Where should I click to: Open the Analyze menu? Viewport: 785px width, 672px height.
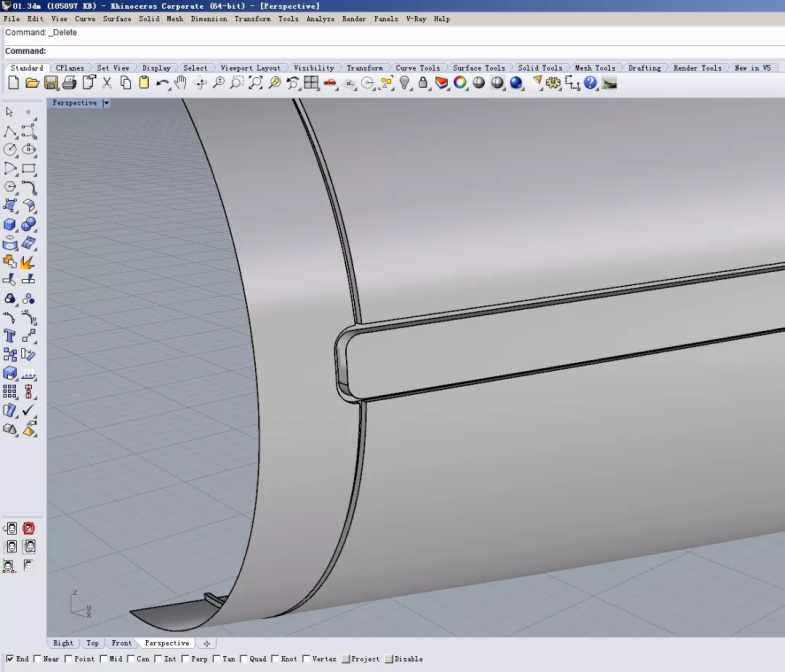(x=320, y=19)
